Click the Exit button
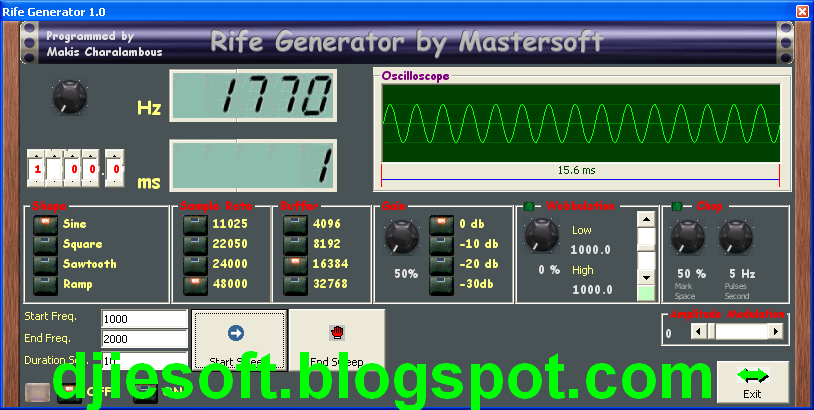The image size is (814, 410). [753, 382]
